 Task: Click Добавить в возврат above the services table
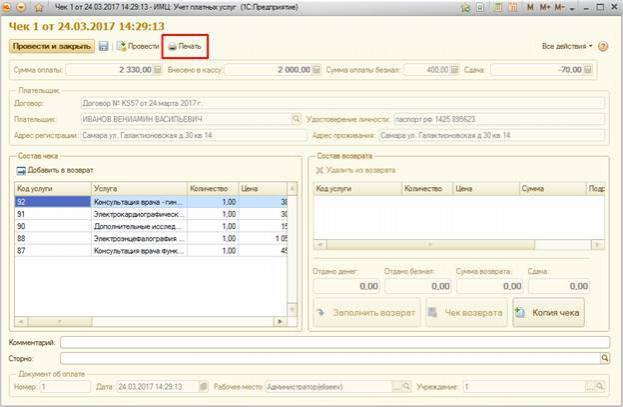[55, 172]
